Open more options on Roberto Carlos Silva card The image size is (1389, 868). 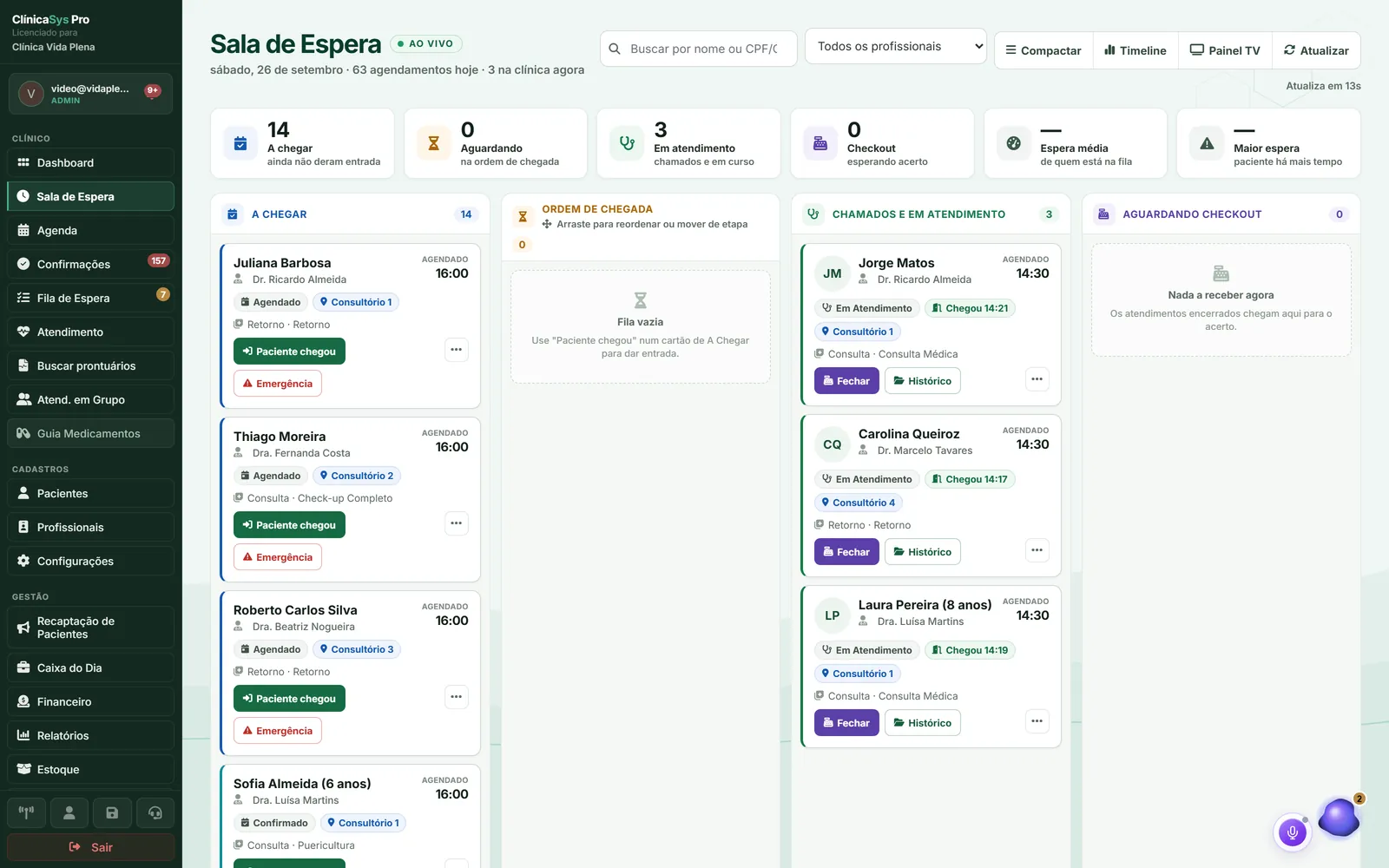[457, 697]
